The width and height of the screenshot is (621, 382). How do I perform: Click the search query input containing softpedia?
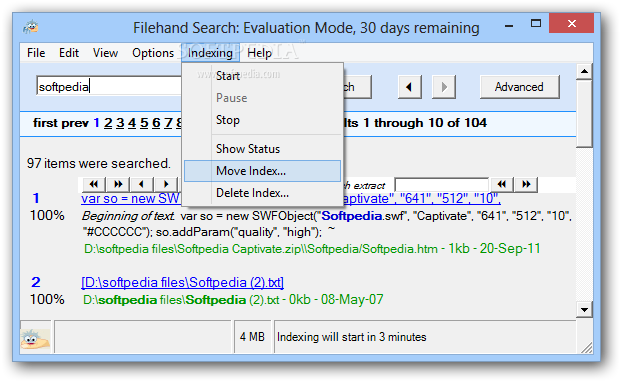(x=109, y=86)
